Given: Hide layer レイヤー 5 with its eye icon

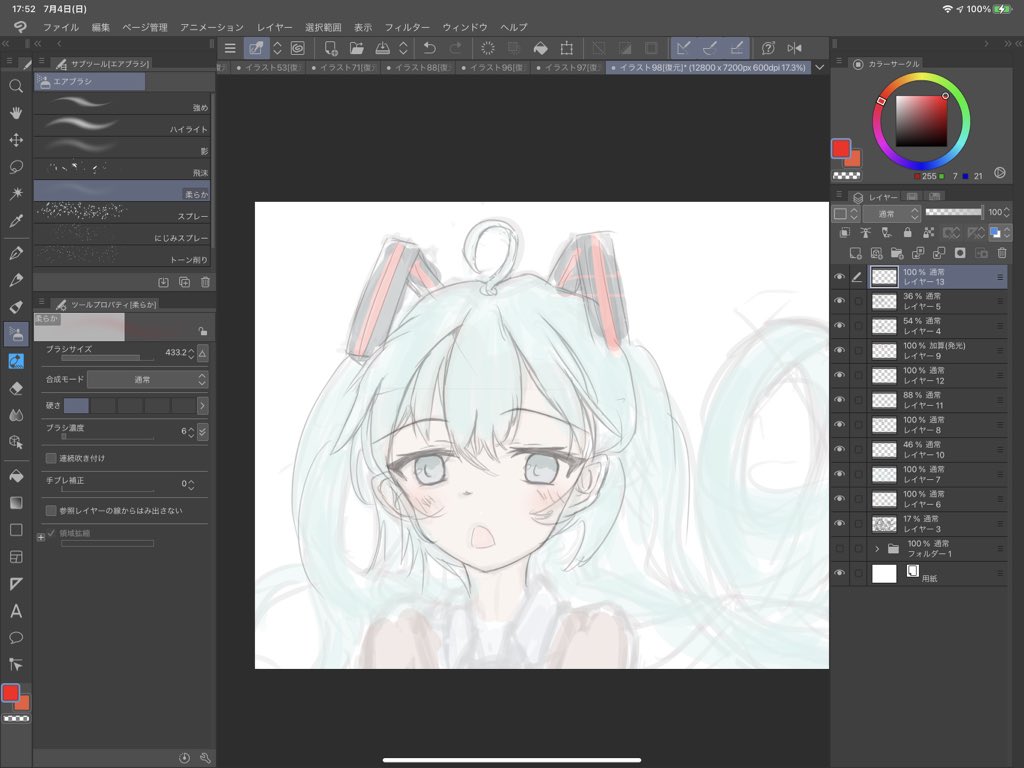Looking at the screenshot, I should pyautogui.click(x=840, y=301).
